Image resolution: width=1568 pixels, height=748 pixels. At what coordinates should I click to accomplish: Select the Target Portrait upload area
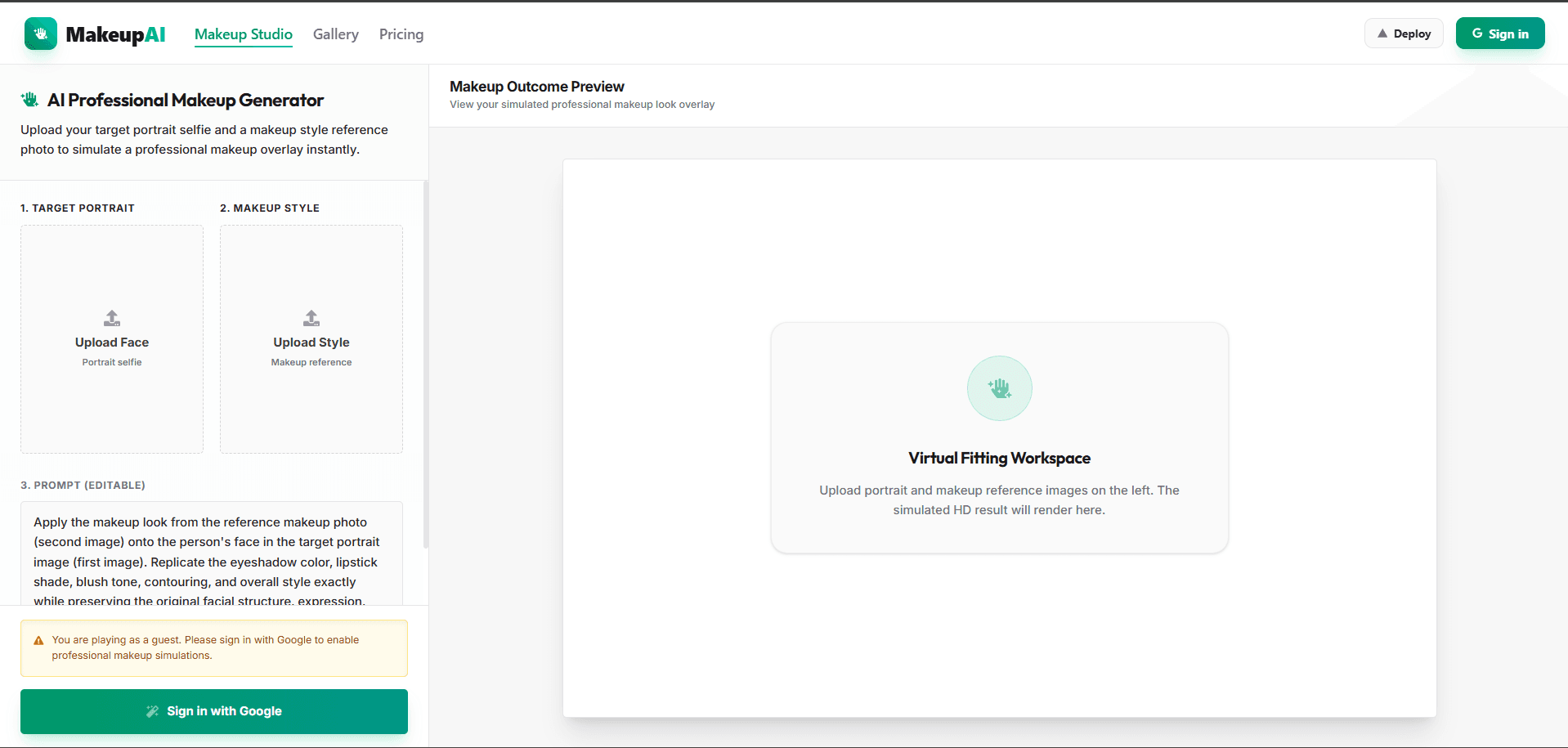(x=112, y=339)
